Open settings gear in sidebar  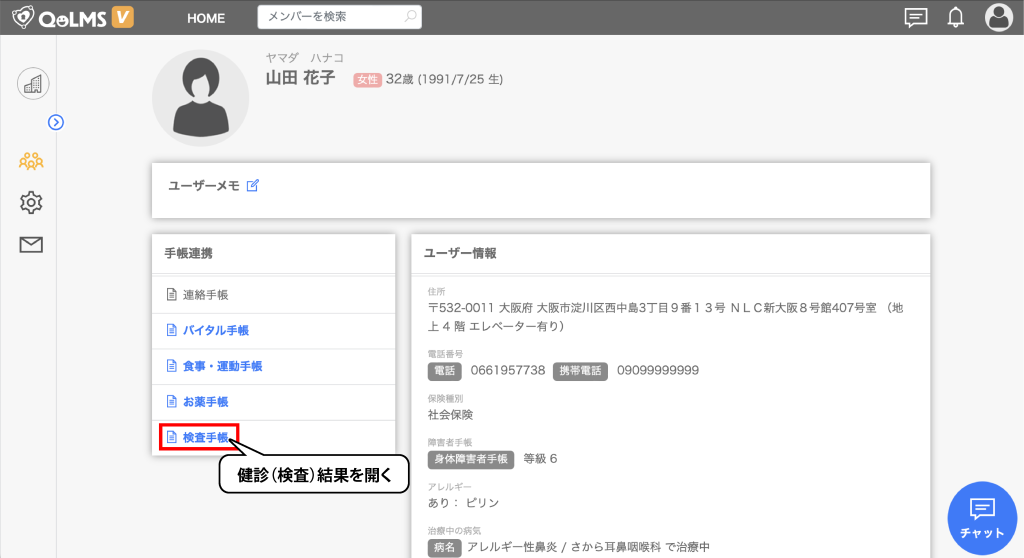[31, 203]
